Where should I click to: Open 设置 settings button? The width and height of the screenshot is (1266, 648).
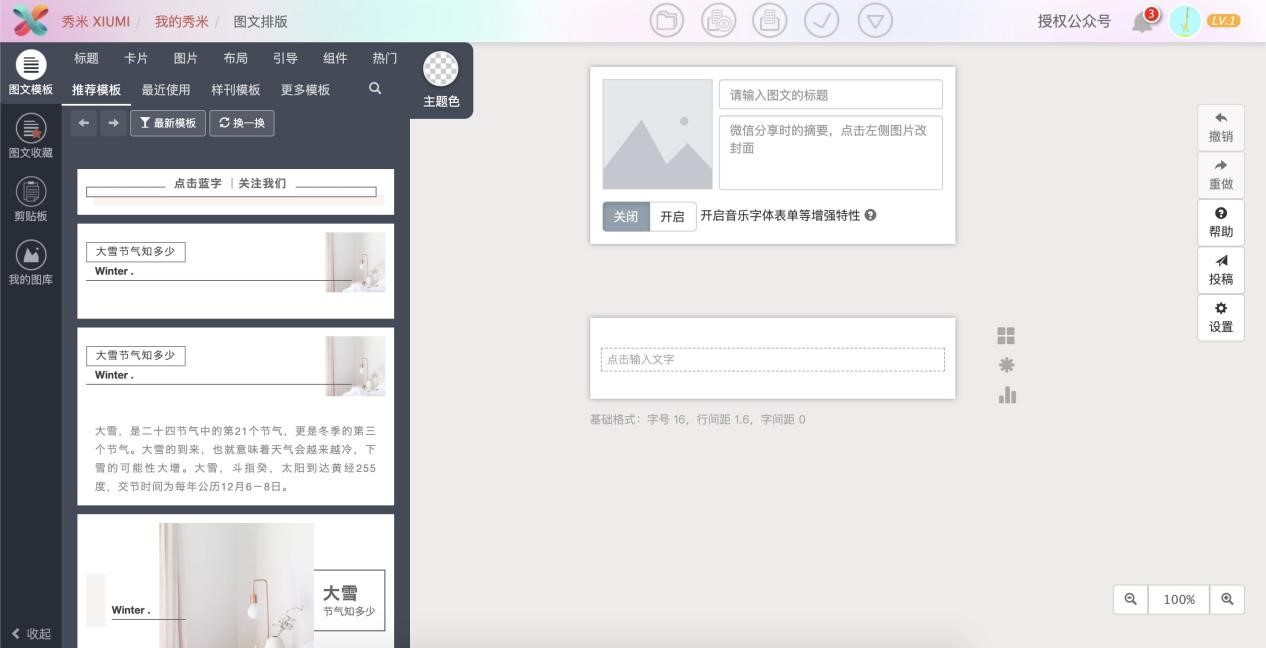click(x=1221, y=318)
